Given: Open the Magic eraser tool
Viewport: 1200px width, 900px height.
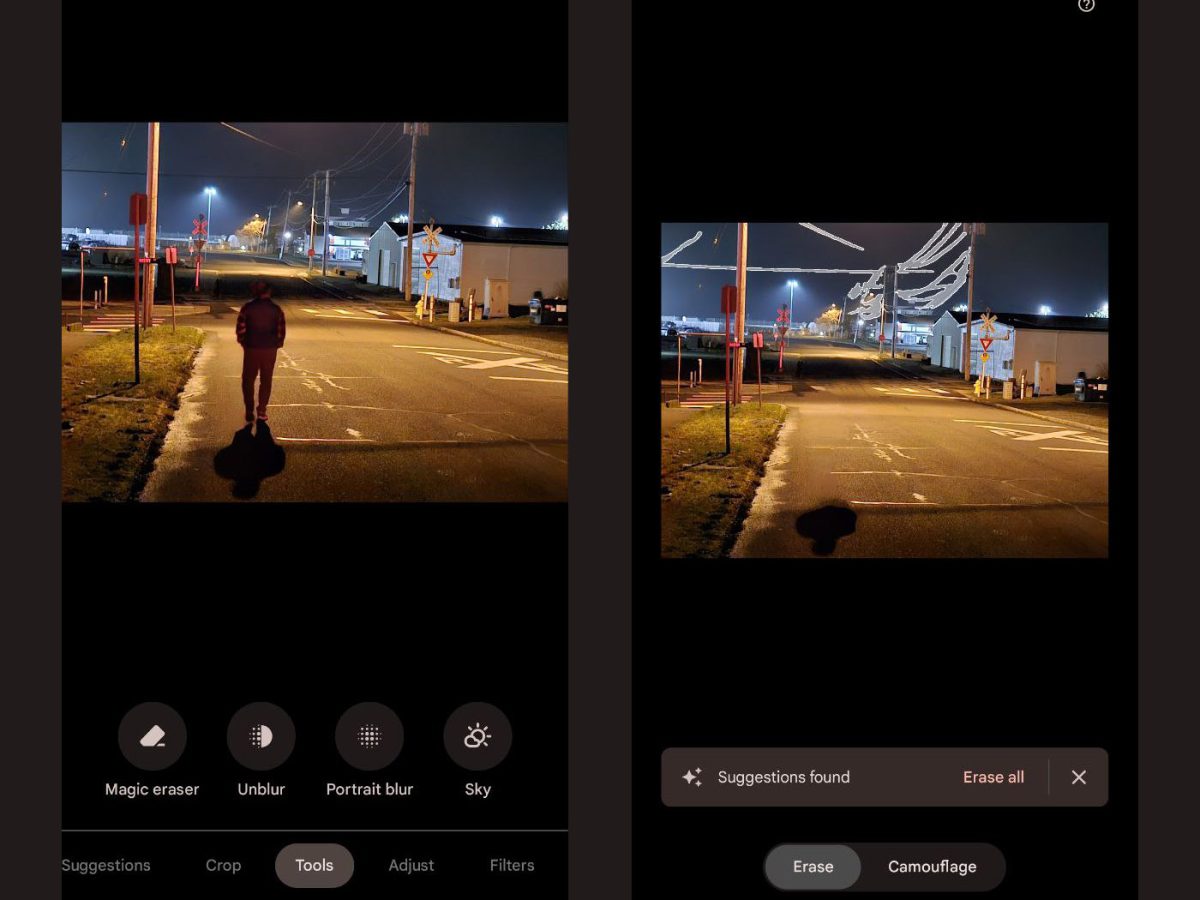Looking at the screenshot, I should (x=152, y=737).
